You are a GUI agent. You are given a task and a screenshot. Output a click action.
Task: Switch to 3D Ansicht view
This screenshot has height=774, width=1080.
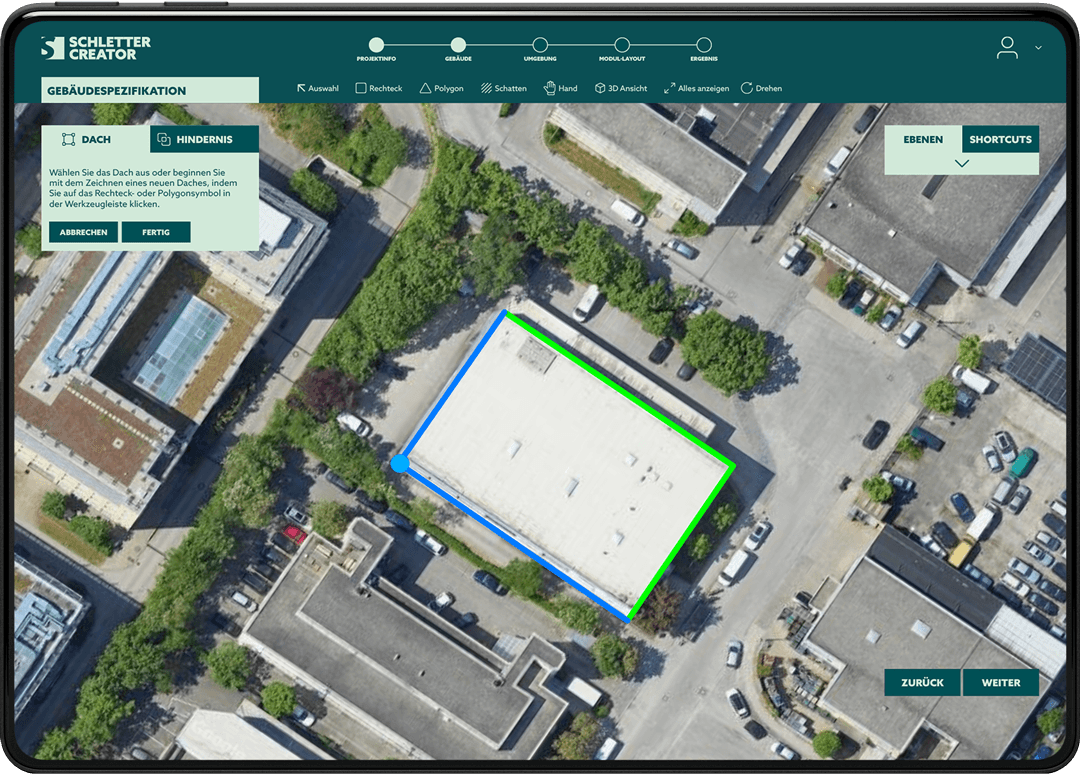point(621,88)
